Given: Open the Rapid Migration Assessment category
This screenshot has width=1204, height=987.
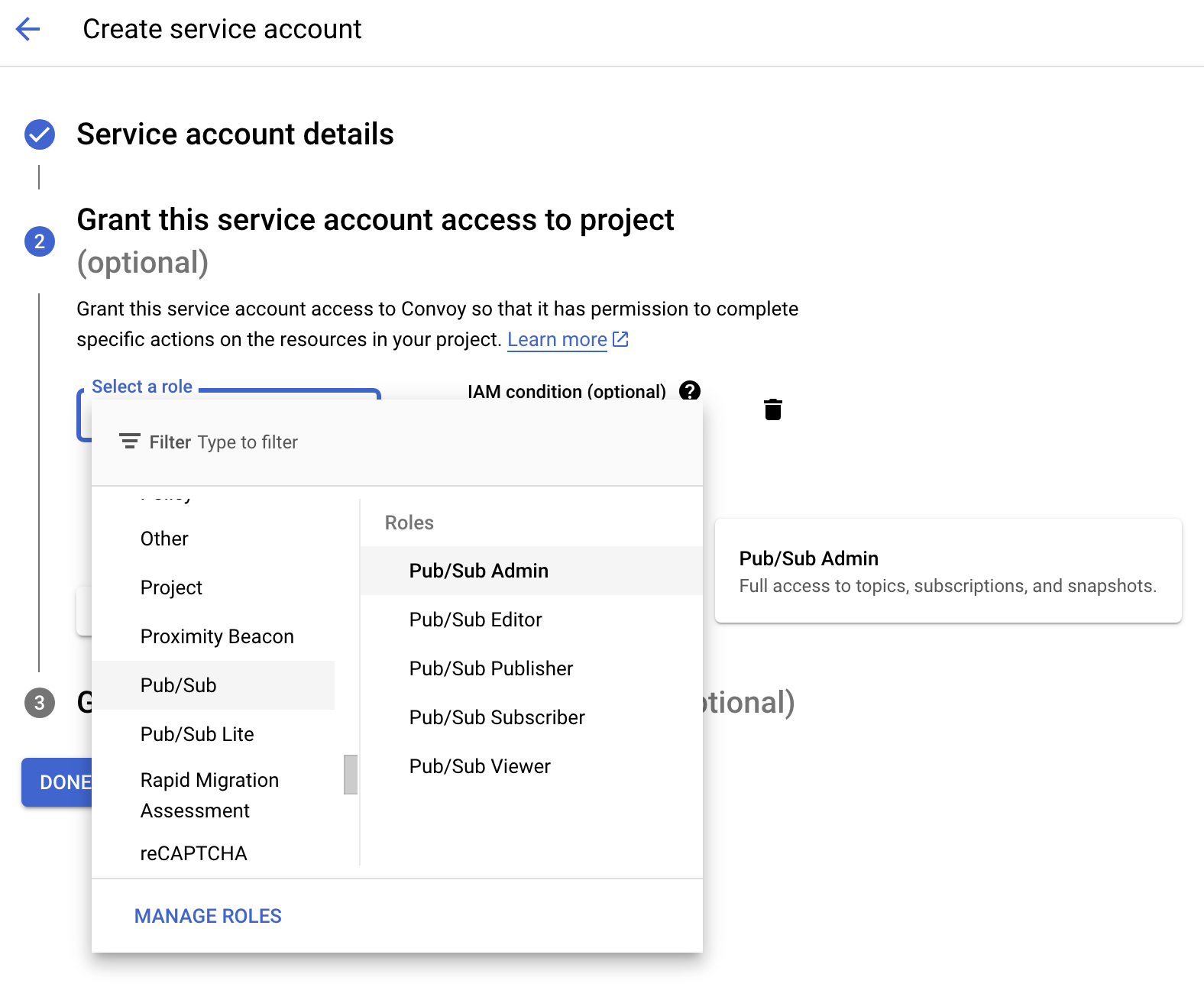Looking at the screenshot, I should (209, 794).
